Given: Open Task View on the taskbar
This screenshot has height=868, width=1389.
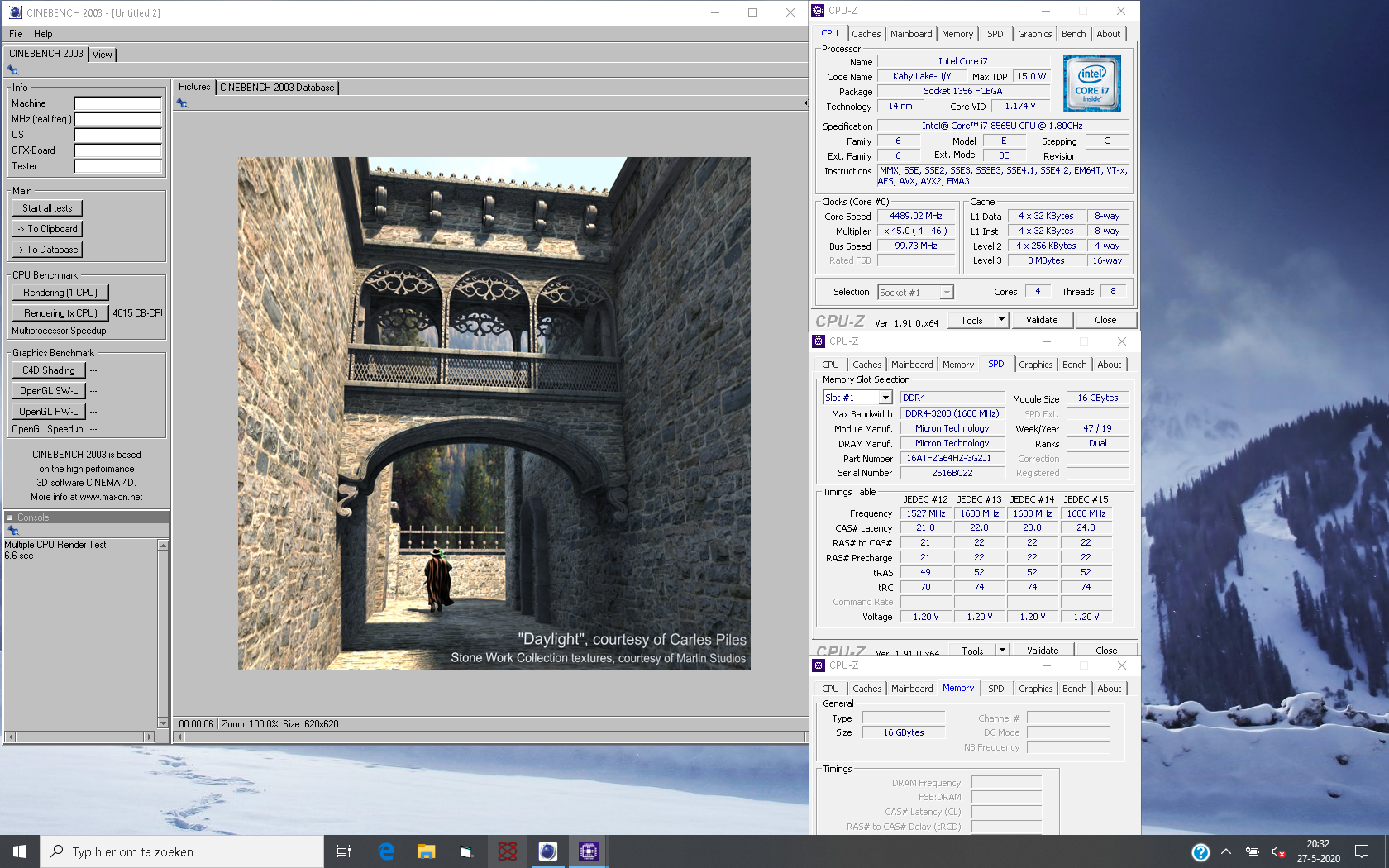Looking at the screenshot, I should (344, 851).
